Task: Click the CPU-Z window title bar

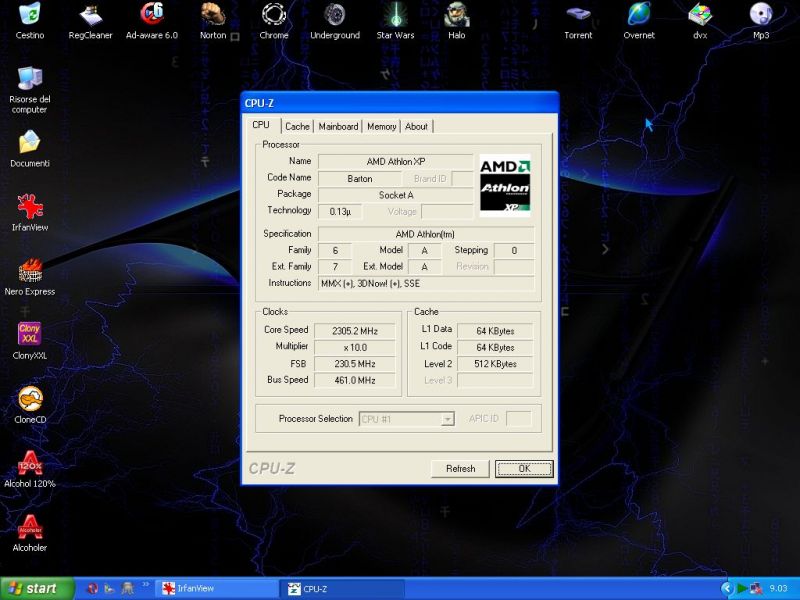Action: [400, 103]
